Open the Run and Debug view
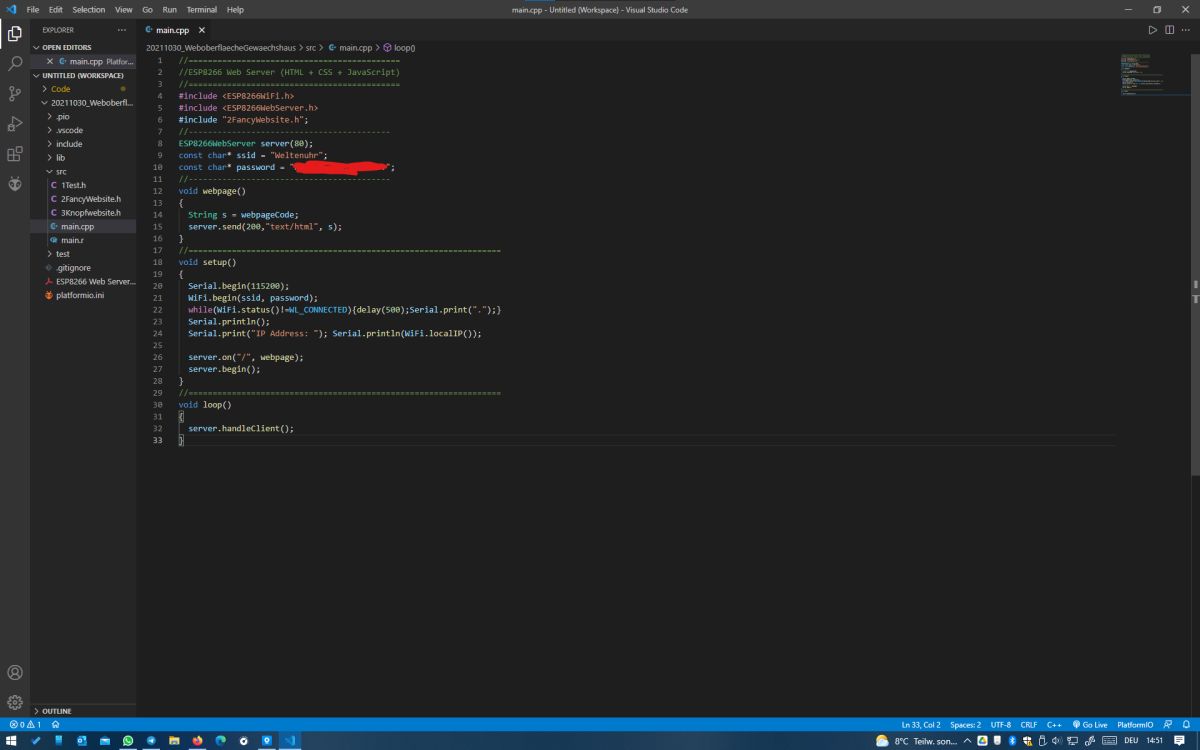Viewport: 1200px width, 750px height. click(x=15, y=124)
